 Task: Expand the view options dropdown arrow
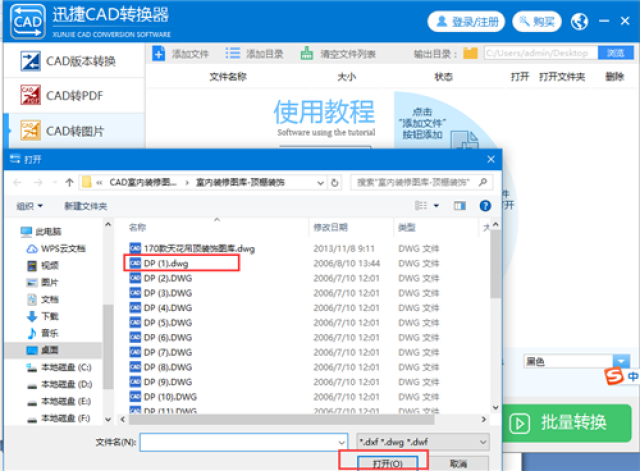436,206
